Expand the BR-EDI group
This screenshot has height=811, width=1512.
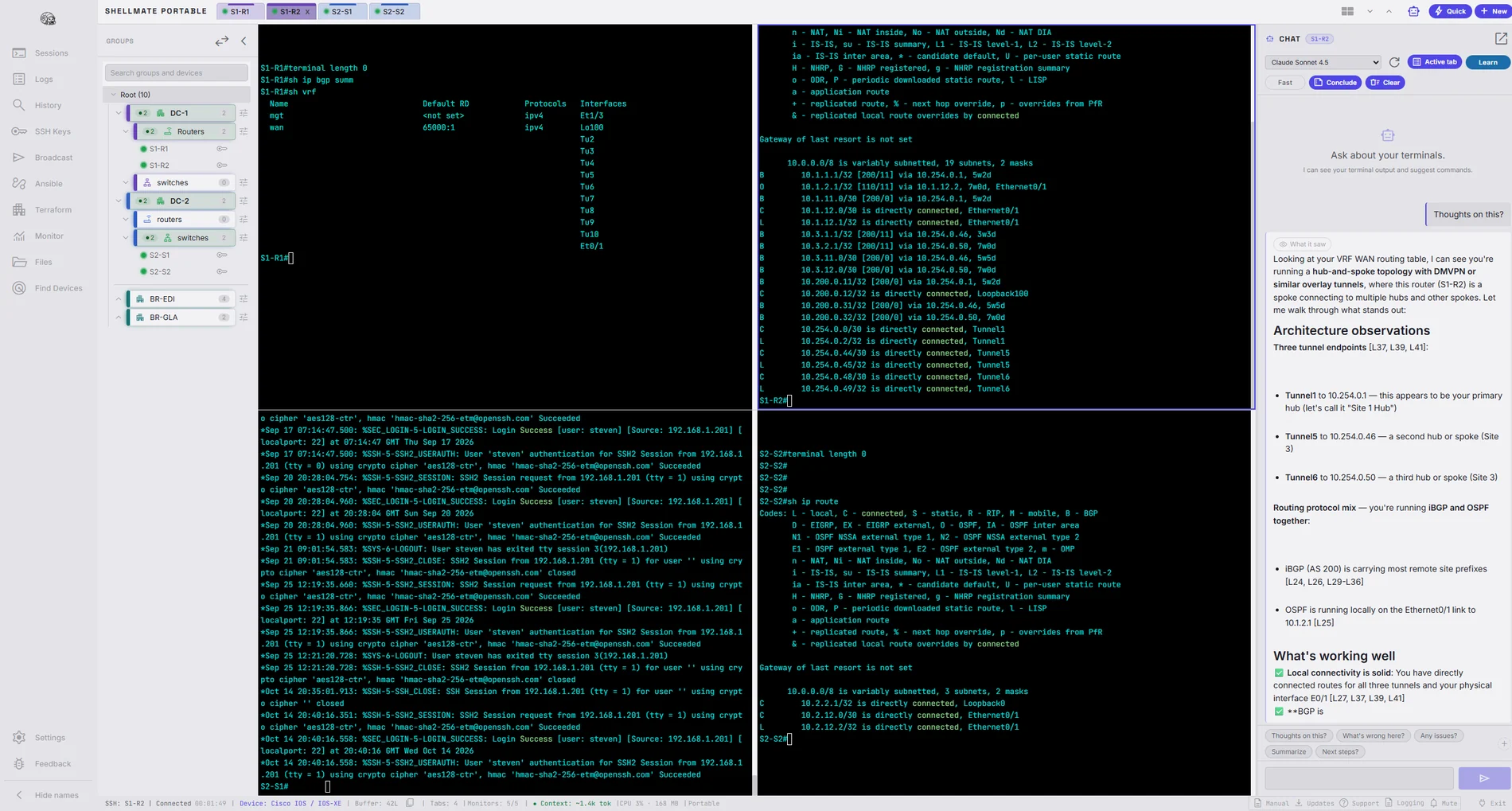(x=119, y=299)
